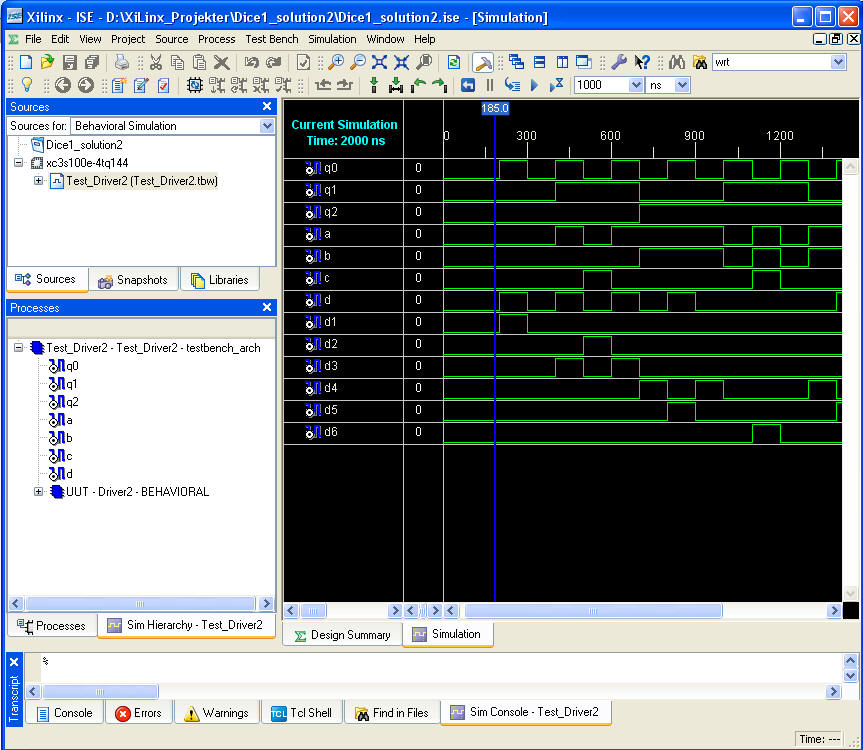Click the hammer toggle icon
Image resolution: width=863 pixels, height=750 pixels.
pos(483,63)
